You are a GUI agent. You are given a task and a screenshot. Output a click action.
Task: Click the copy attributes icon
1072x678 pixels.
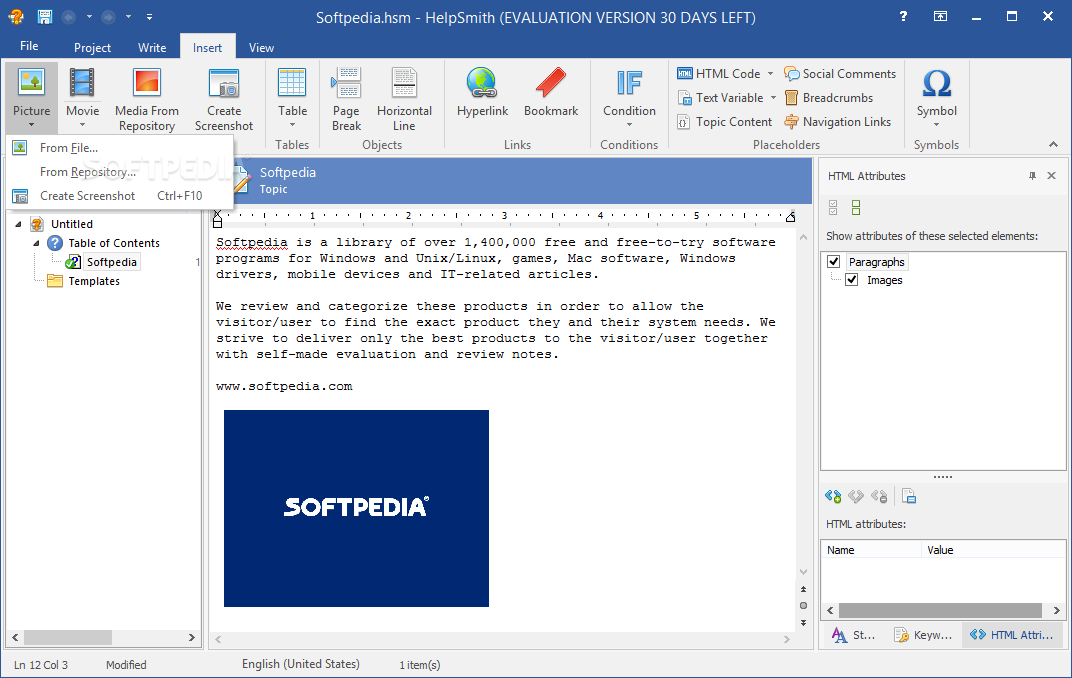click(x=909, y=496)
